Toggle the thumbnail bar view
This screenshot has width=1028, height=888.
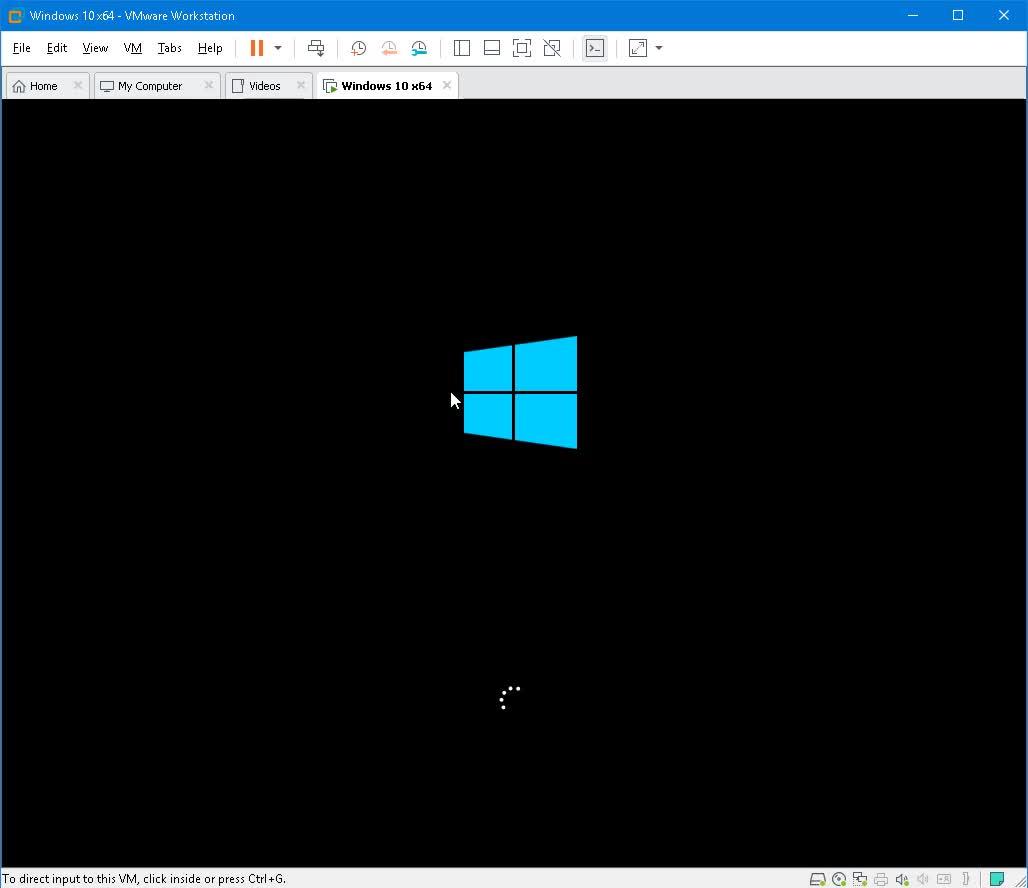pyautogui.click(x=492, y=48)
